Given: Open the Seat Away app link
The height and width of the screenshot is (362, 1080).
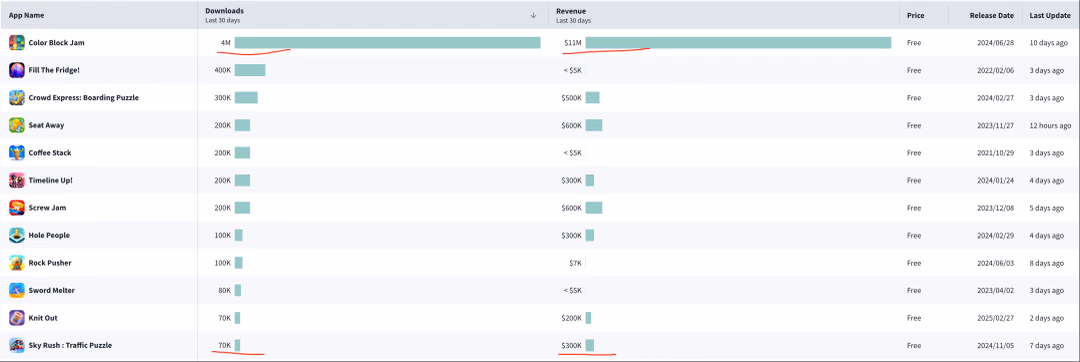Looking at the screenshot, I should (x=46, y=125).
